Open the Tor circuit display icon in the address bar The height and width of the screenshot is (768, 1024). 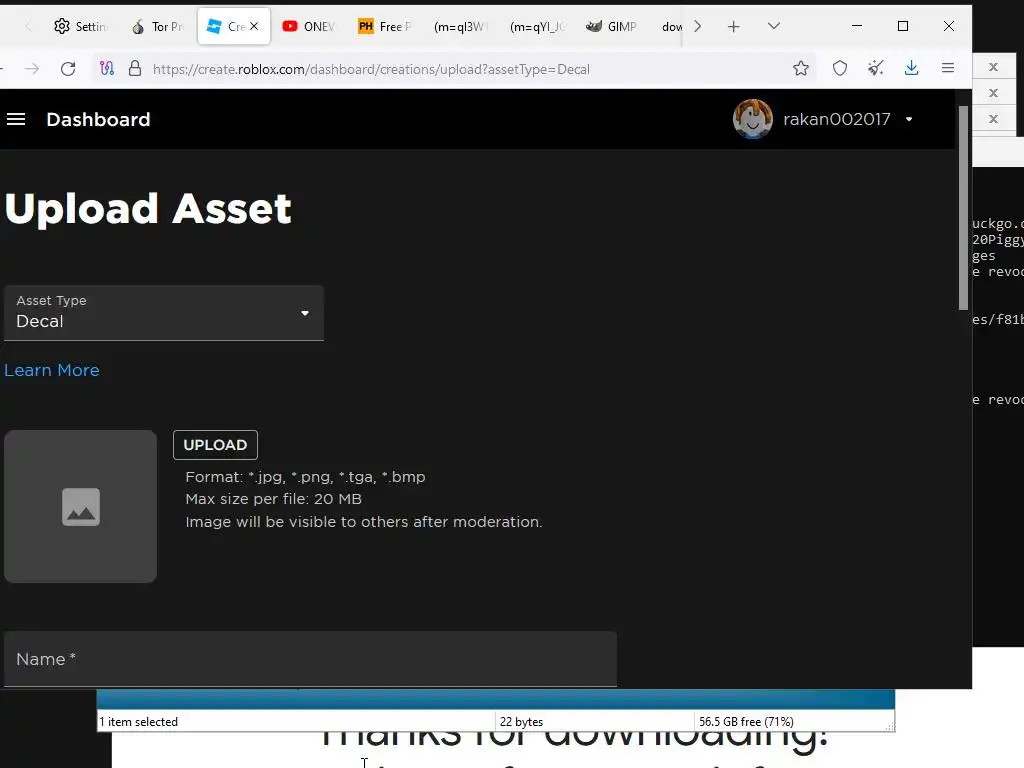coord(106,69)
